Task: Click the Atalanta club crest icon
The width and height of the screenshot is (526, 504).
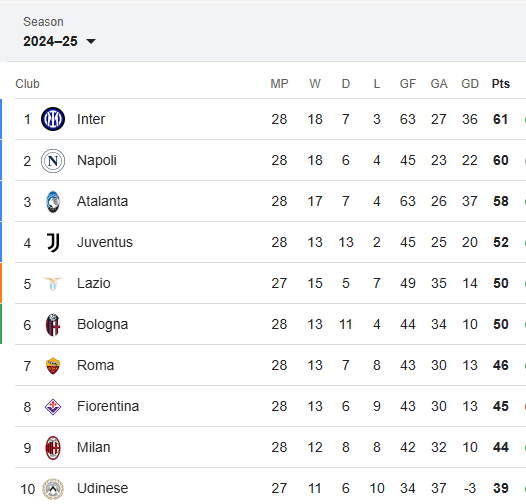Action: [53, 202]
